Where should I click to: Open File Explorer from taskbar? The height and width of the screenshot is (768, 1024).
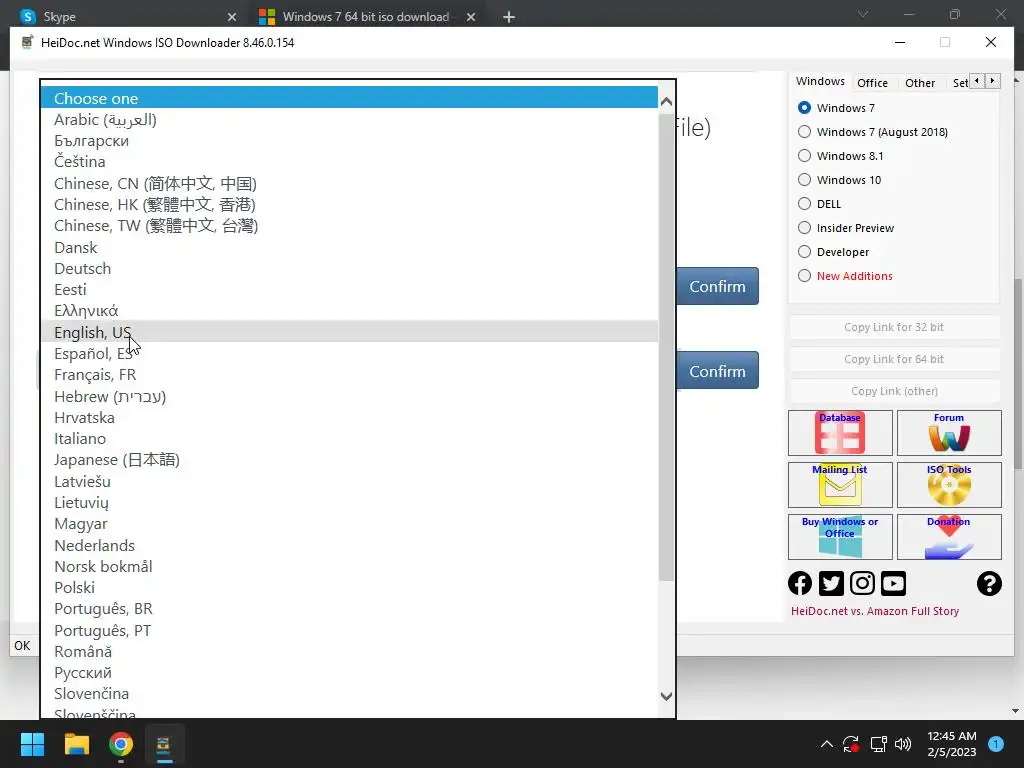(x=76, y=744)
